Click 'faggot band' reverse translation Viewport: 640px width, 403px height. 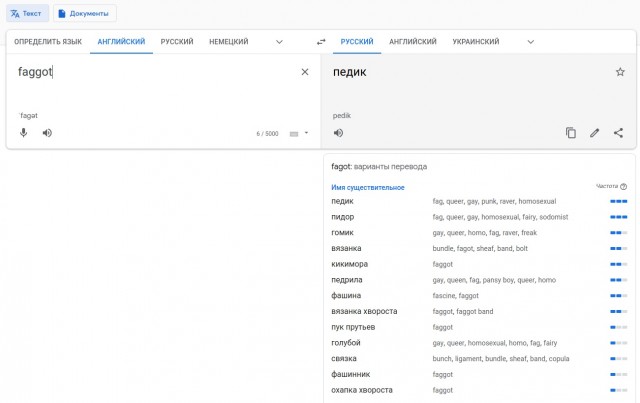[475, 312]
